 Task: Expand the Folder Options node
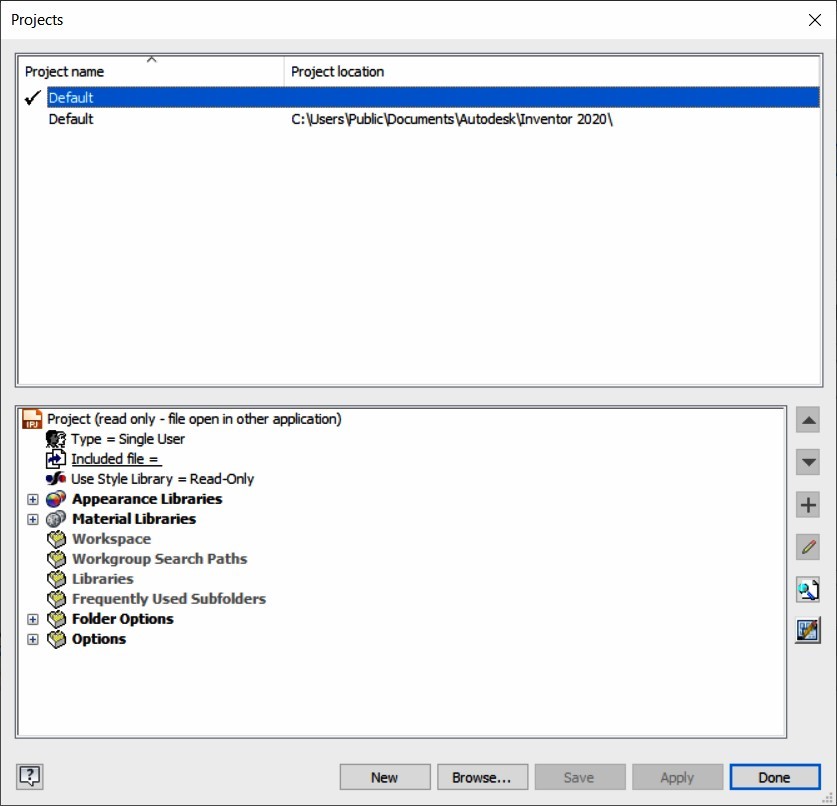click(33, 619)
